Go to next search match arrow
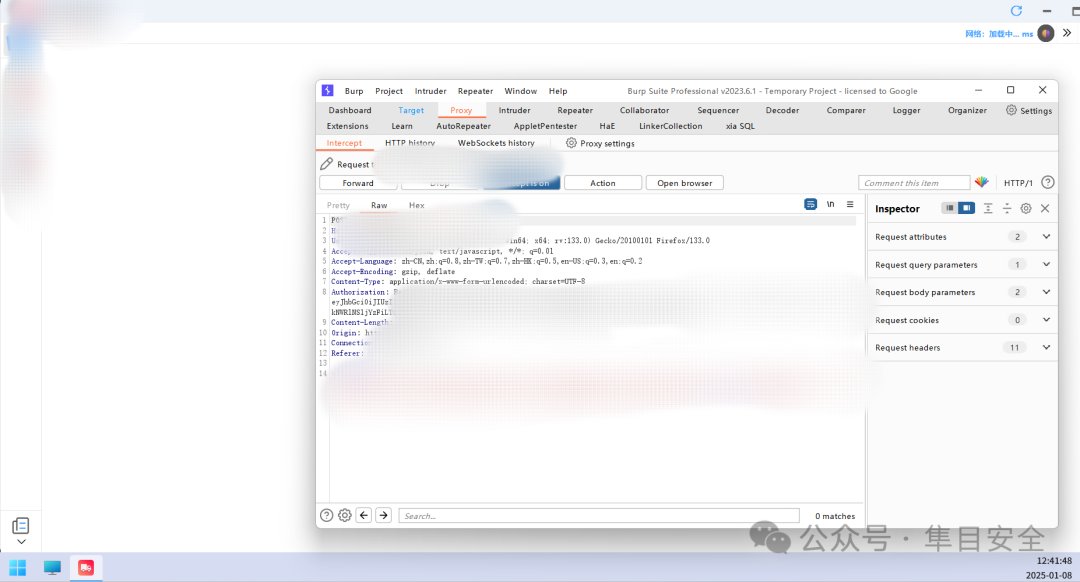1080x582 pixels. [x=384, y=515]
